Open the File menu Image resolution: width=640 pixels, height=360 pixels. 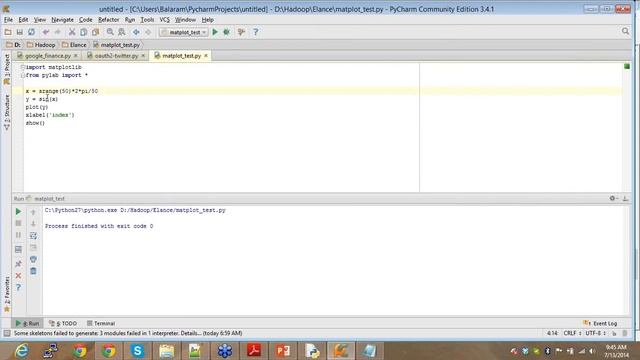point(8,20)
